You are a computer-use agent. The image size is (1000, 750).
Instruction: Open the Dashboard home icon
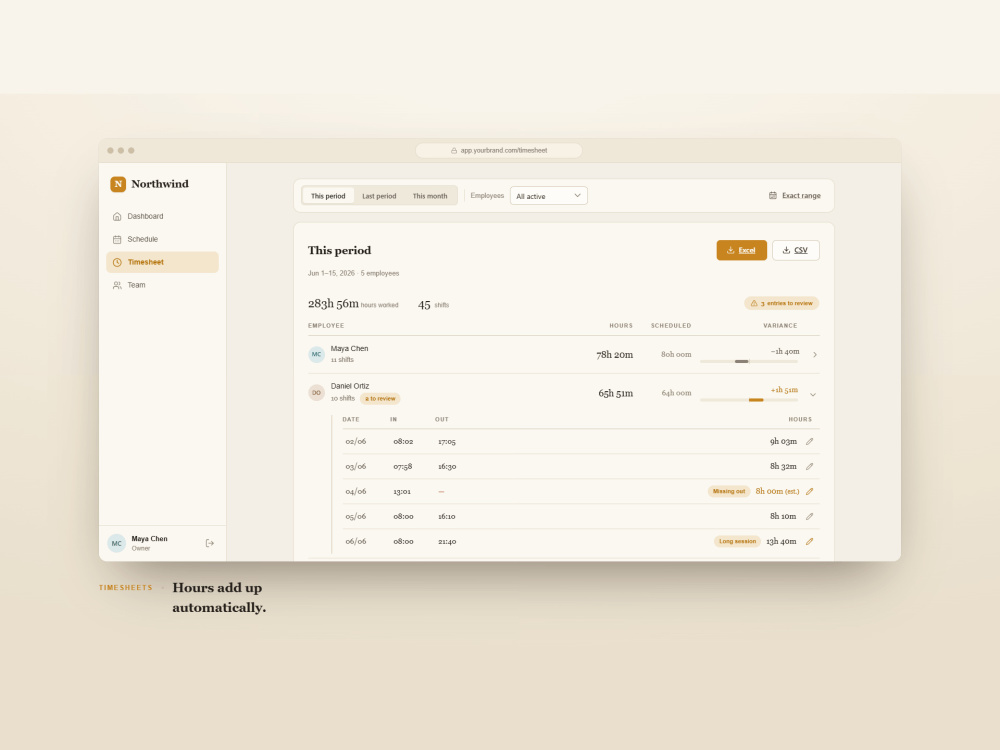coord(117,216)
